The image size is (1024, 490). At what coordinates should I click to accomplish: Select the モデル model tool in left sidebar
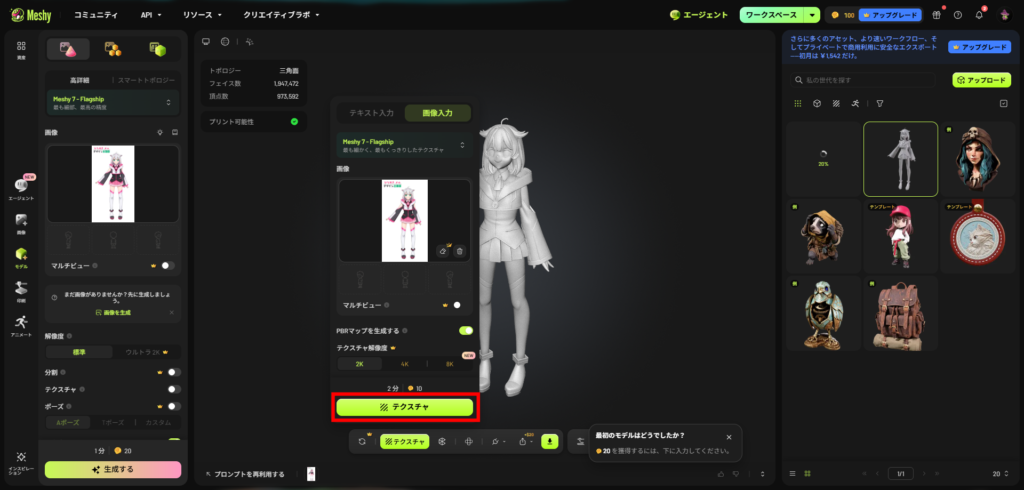tap(21, 257)
